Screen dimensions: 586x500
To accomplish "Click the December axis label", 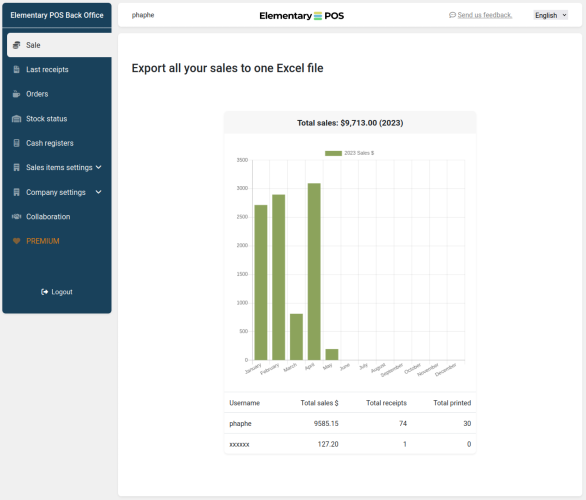I will pyautogui.click(x=446, y=370).
